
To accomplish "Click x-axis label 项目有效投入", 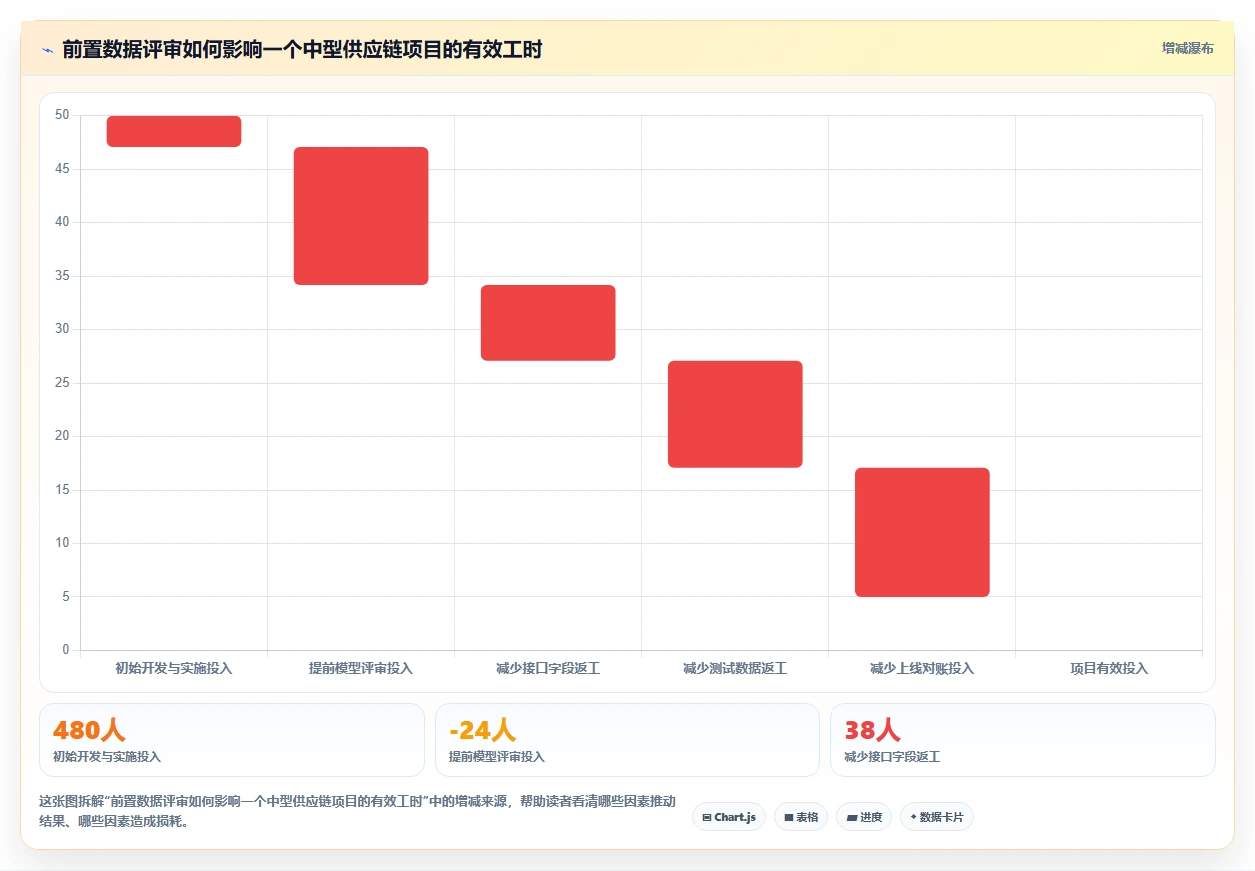I will [1109, 668].
